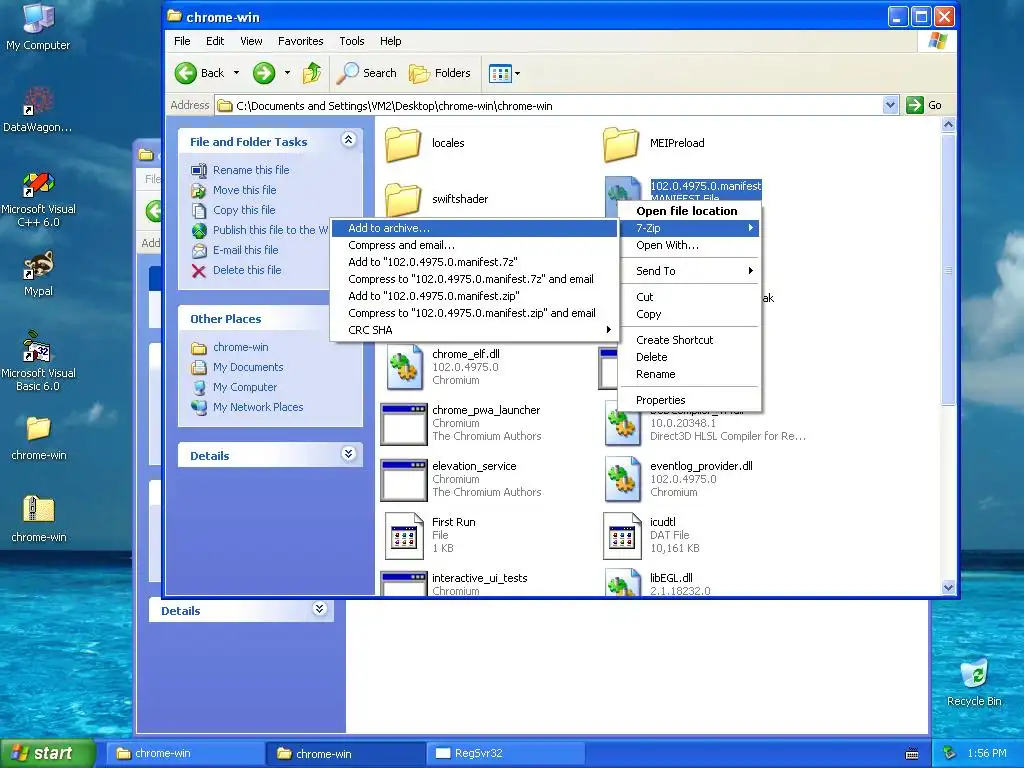Open the Favorites menu
This screenshot has height=768, width=1024.
pyautogui.click(x=300, y=41)
